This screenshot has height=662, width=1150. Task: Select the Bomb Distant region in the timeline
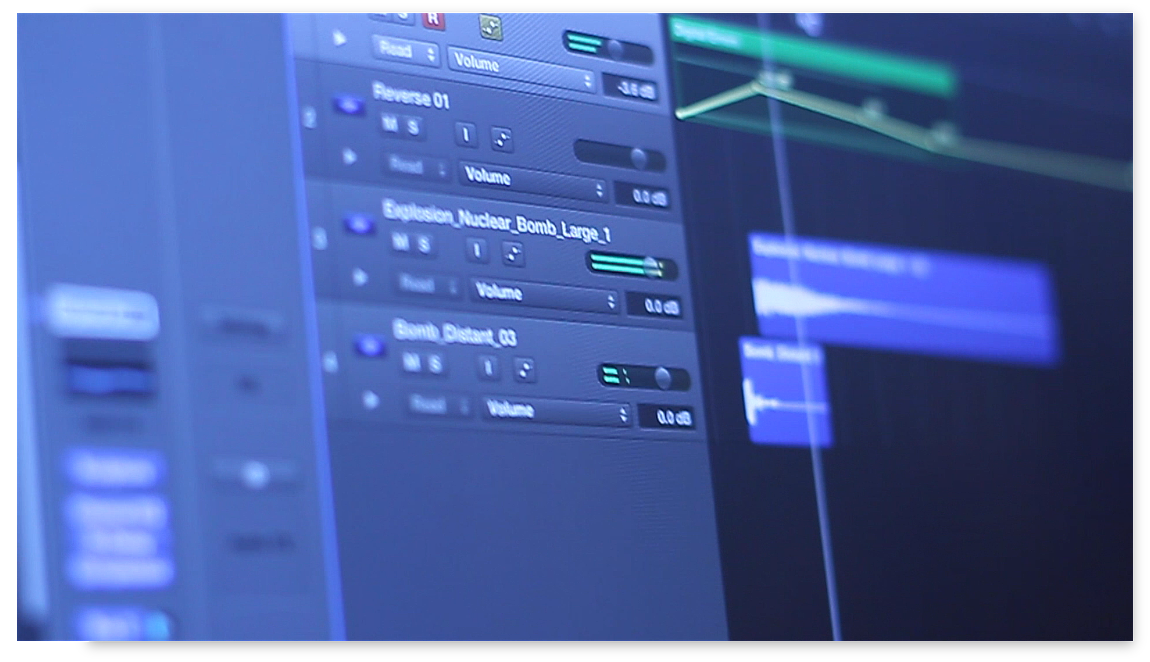pyautogui.click(x=786, y=392)
